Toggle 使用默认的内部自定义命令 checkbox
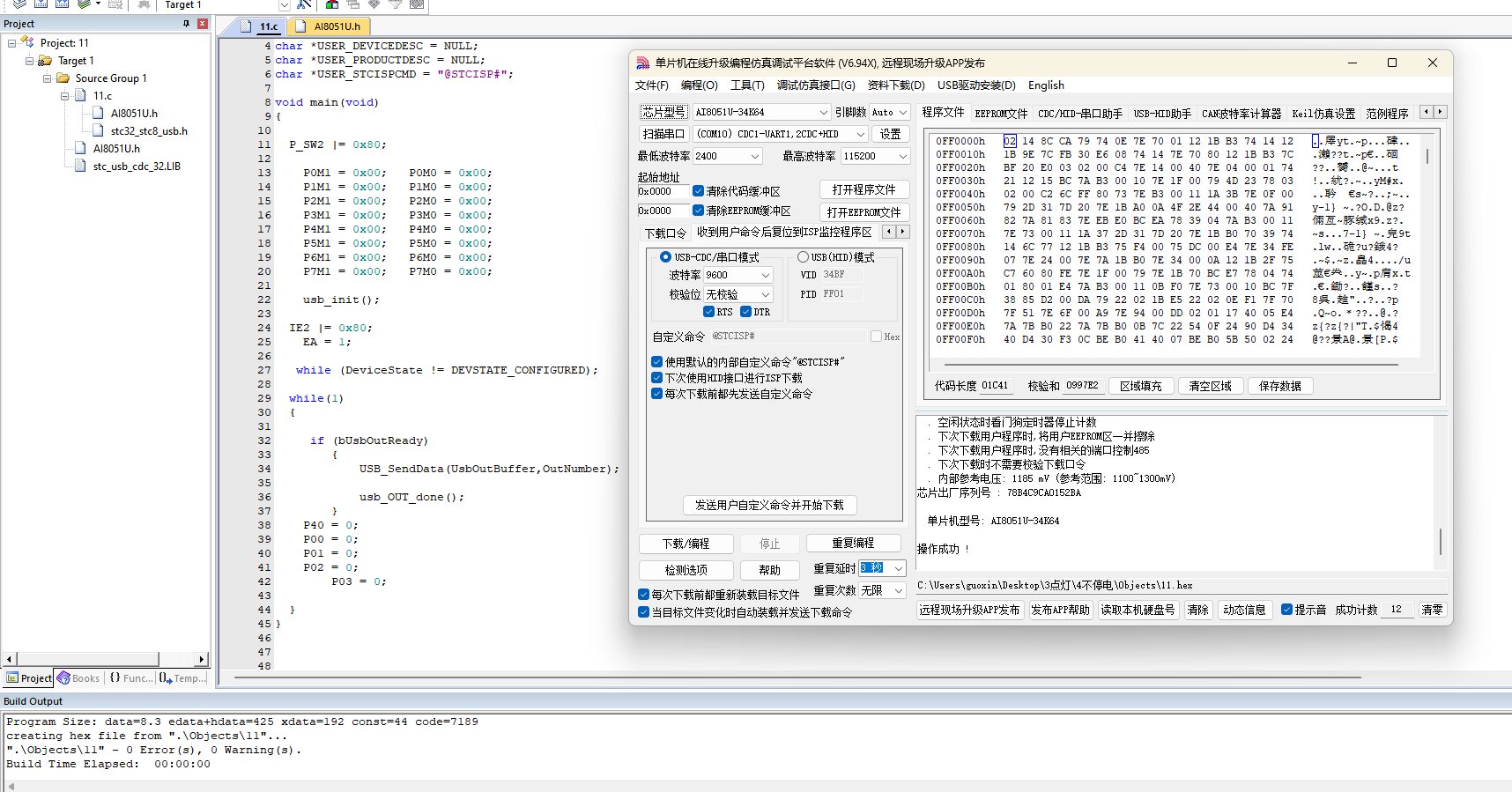 [x=656, y=361]
